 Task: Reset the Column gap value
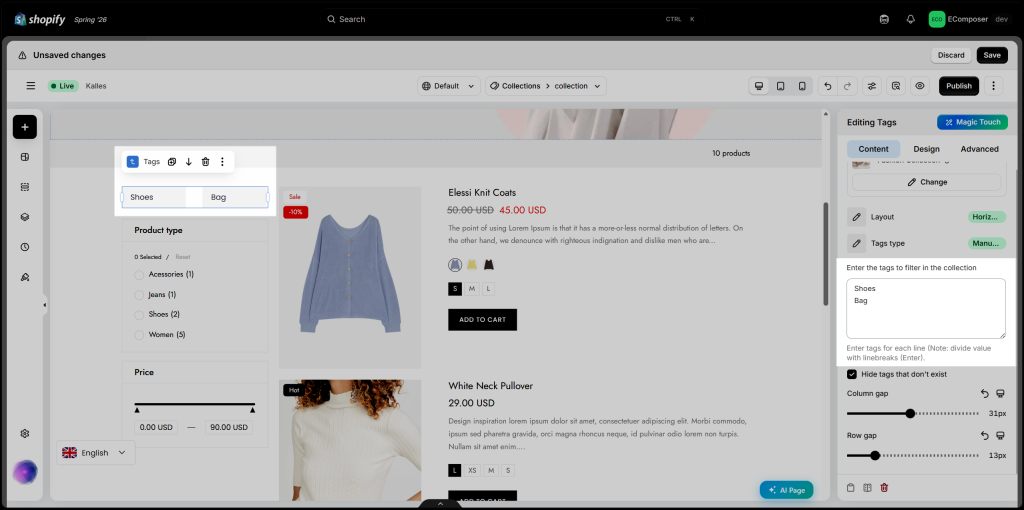[x=985, y=394]
